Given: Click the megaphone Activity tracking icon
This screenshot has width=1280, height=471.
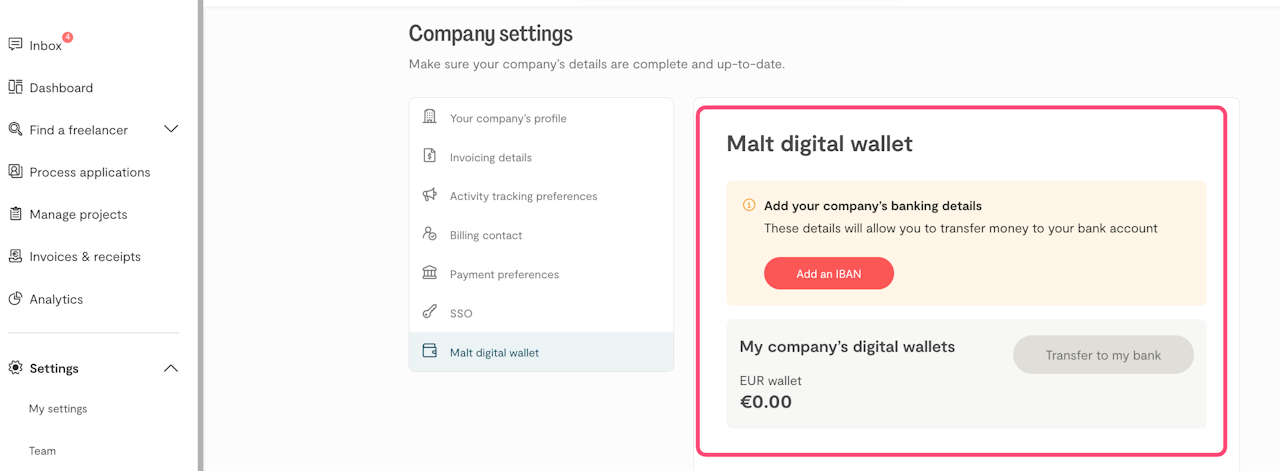Looking at the screenshot, I should pos(430,196).
